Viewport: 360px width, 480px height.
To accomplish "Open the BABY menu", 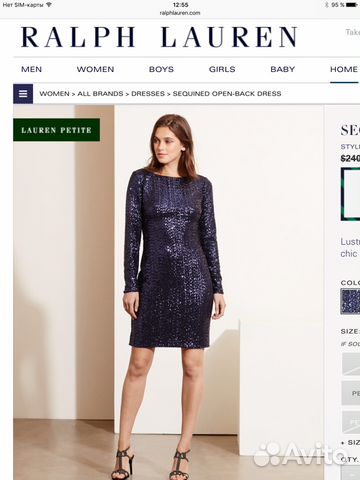I will click(283, 69).
